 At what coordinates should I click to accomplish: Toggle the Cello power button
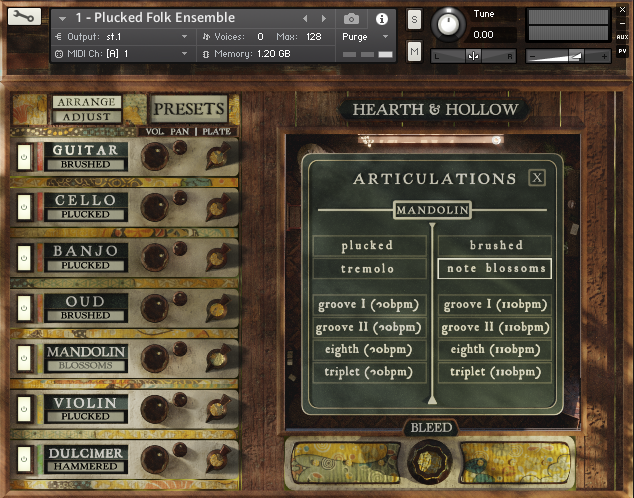click(x=24, y=207)
